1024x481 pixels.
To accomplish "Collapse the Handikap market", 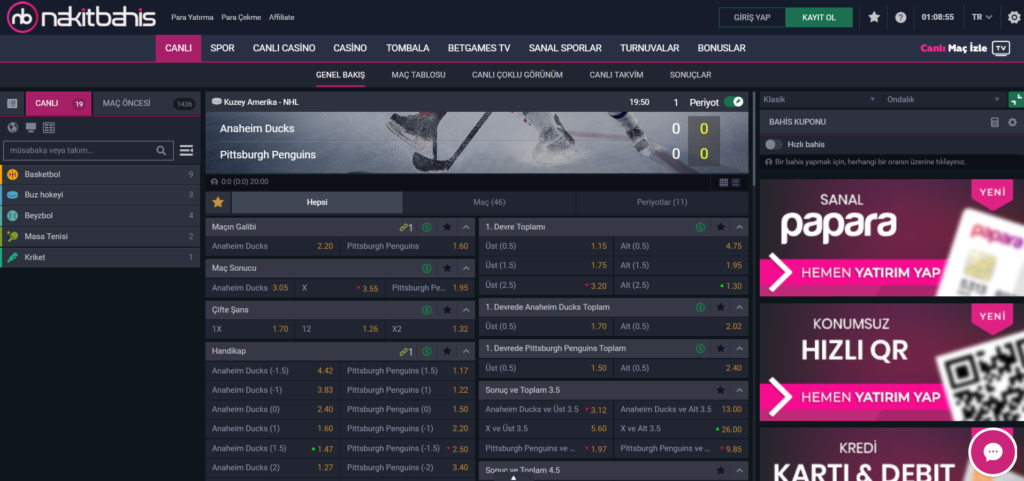I will coord(466,351).
